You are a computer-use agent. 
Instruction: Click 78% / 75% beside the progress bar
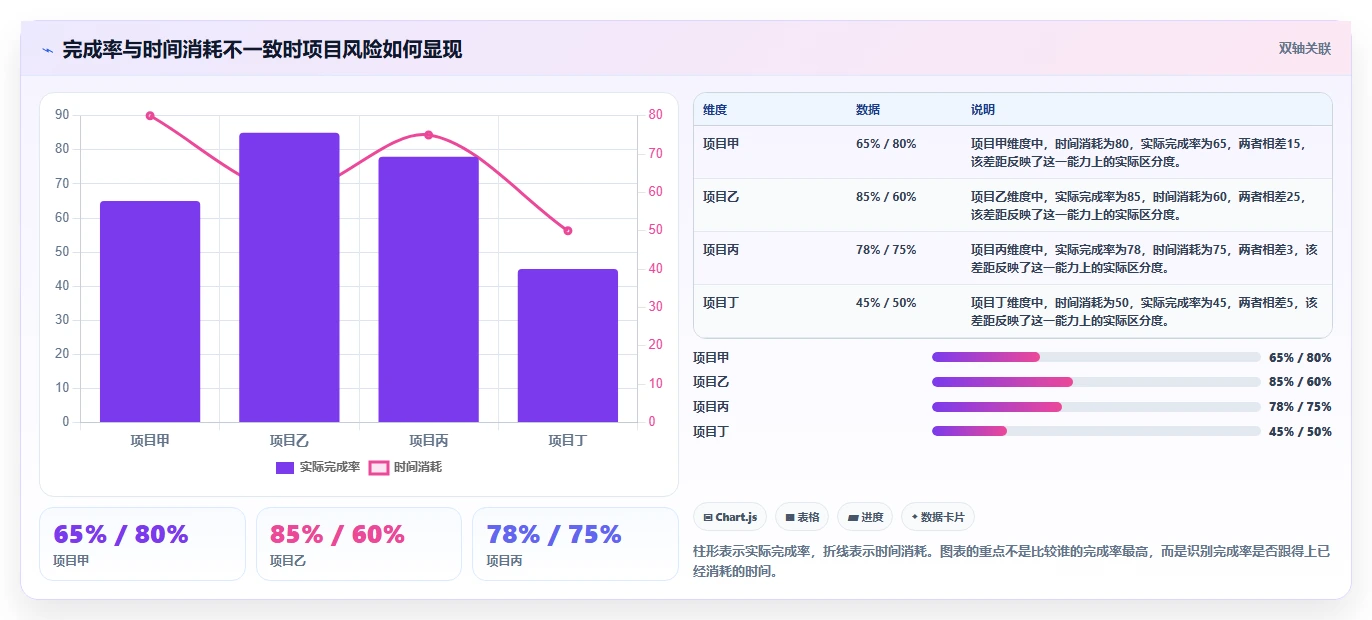coord(1300,407)
